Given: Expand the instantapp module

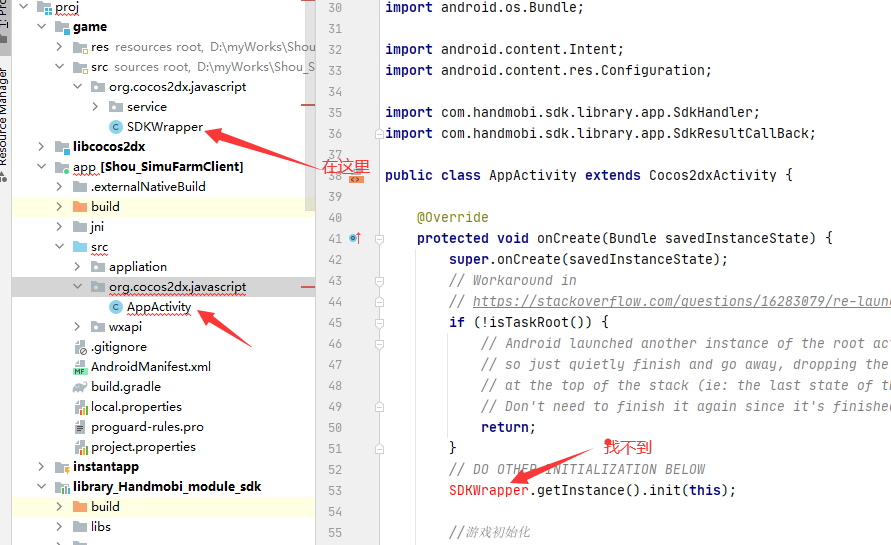Looking at the screenshot, I should [41, 467].
